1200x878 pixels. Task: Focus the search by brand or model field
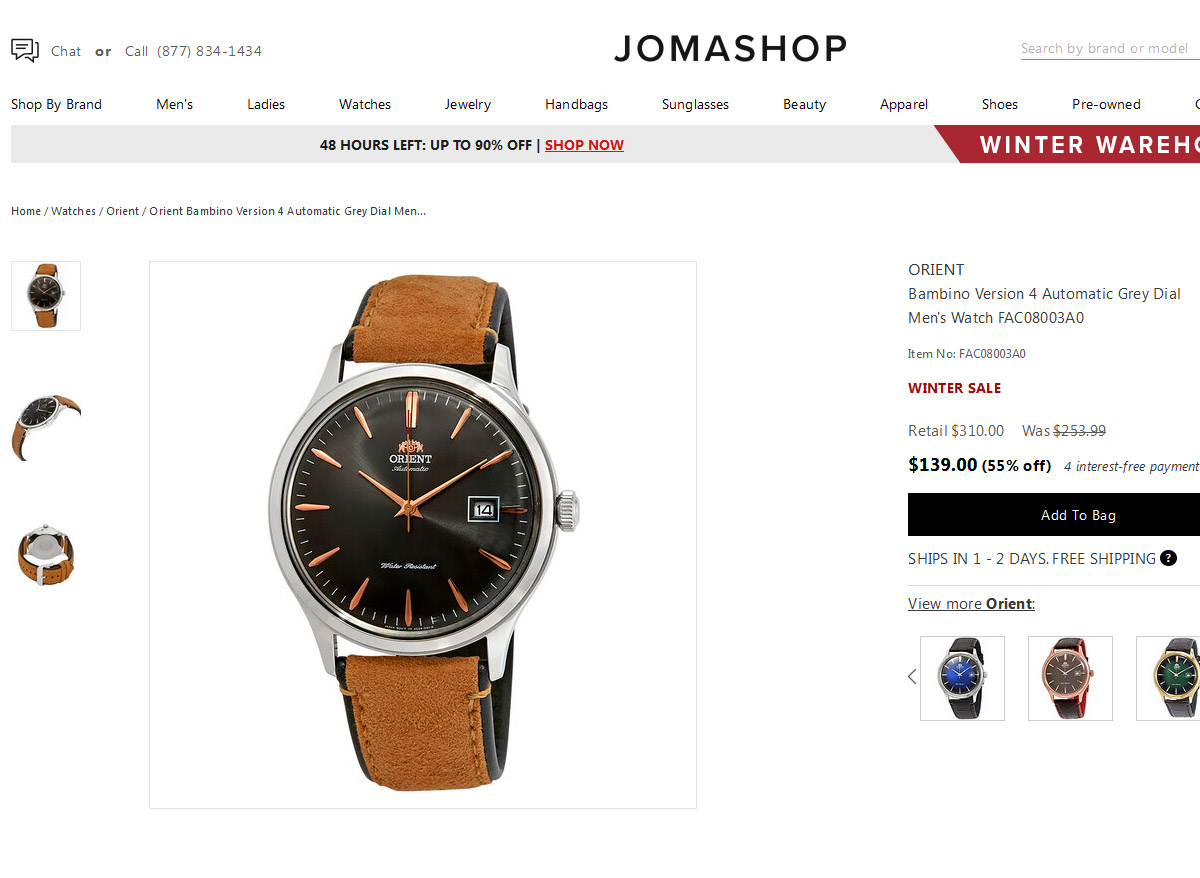[x=1110, y=48]
